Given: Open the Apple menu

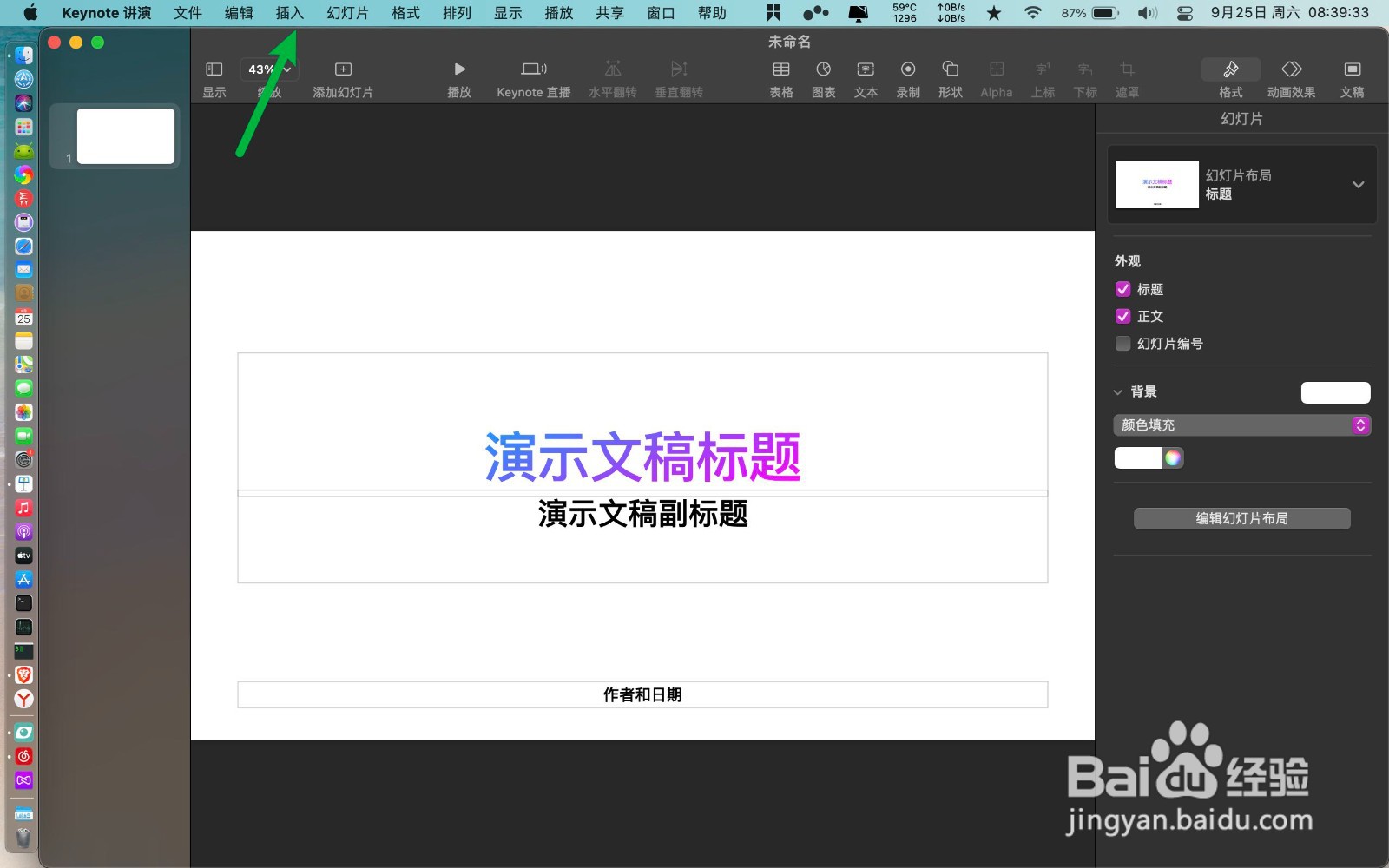Looking at the screenshot, I should tap(31, 13).
